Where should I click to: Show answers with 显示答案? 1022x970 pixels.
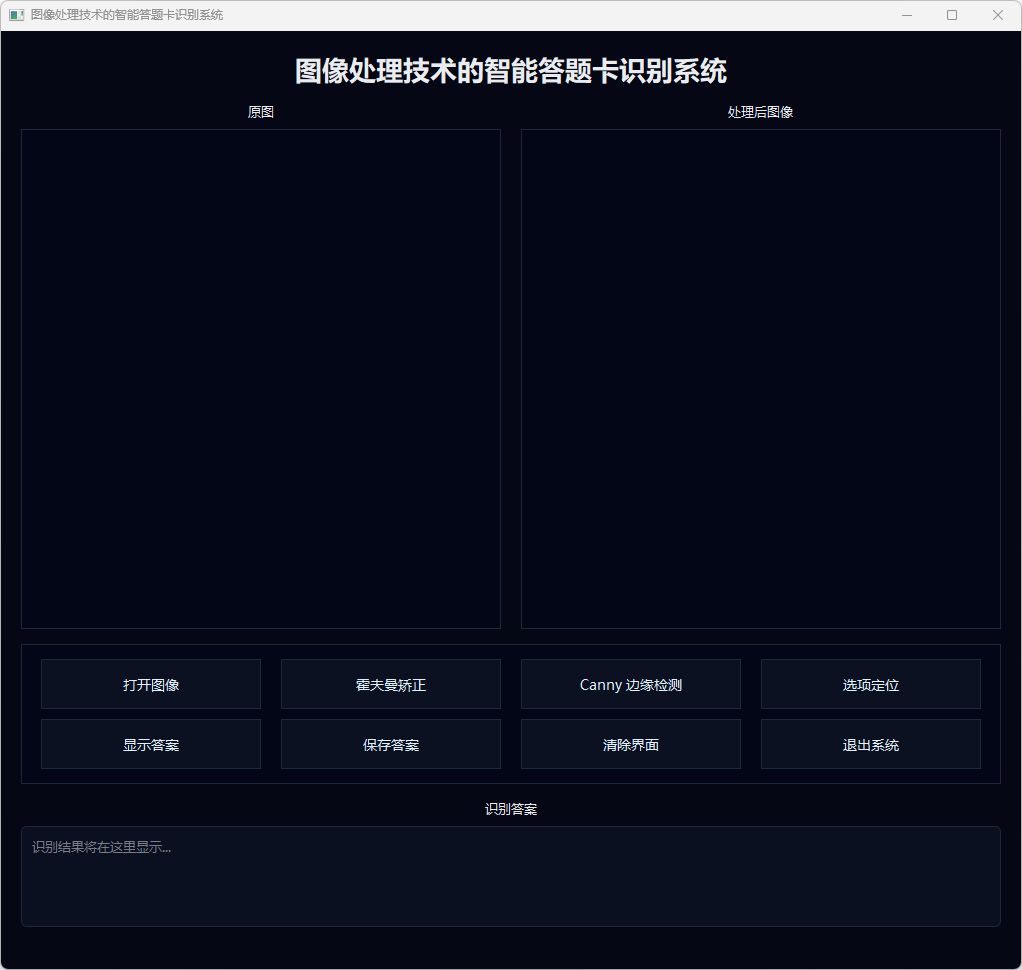(151, 745)
